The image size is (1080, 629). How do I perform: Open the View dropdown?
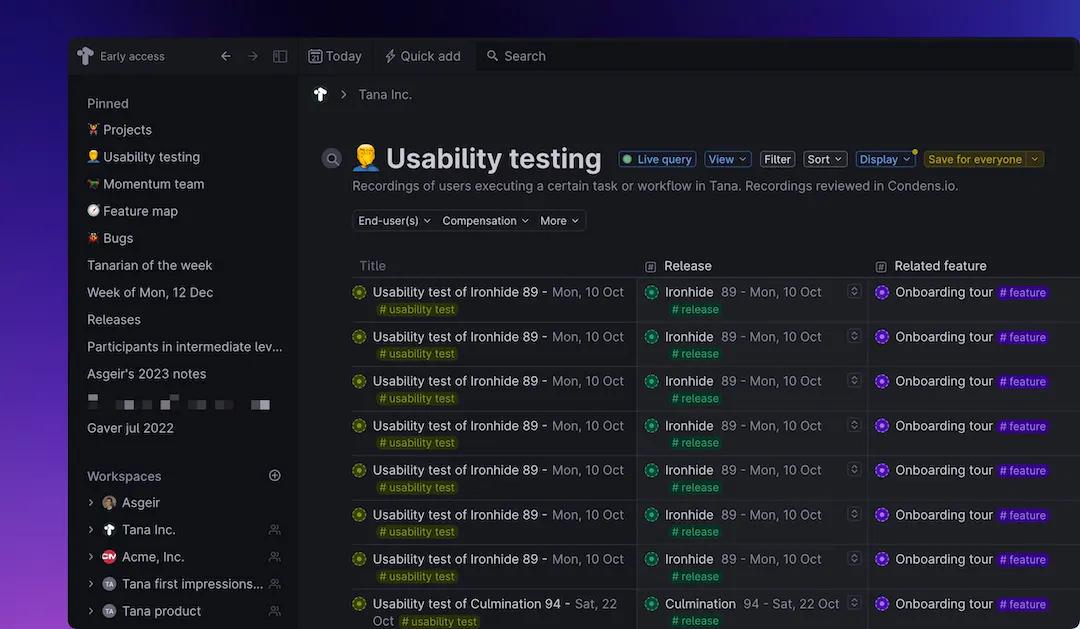tap(727, 159)
